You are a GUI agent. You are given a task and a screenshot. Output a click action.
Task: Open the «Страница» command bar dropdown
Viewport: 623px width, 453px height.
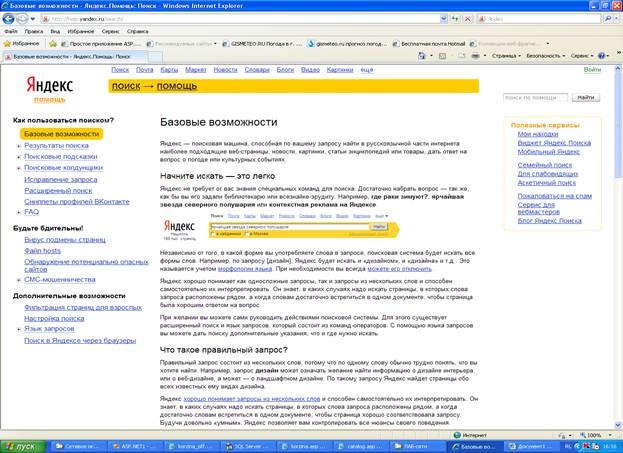(506, 56)
